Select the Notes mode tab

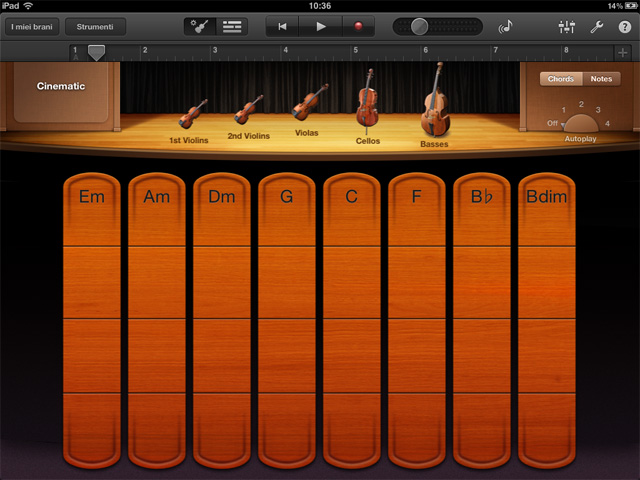click(601, 79)
